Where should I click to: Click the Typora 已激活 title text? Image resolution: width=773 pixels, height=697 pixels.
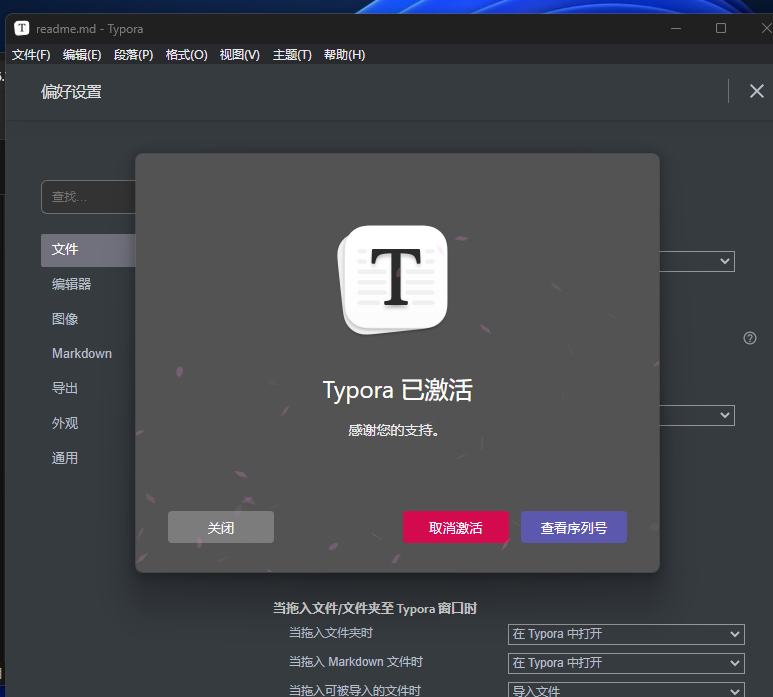click(x=397, y=390)
